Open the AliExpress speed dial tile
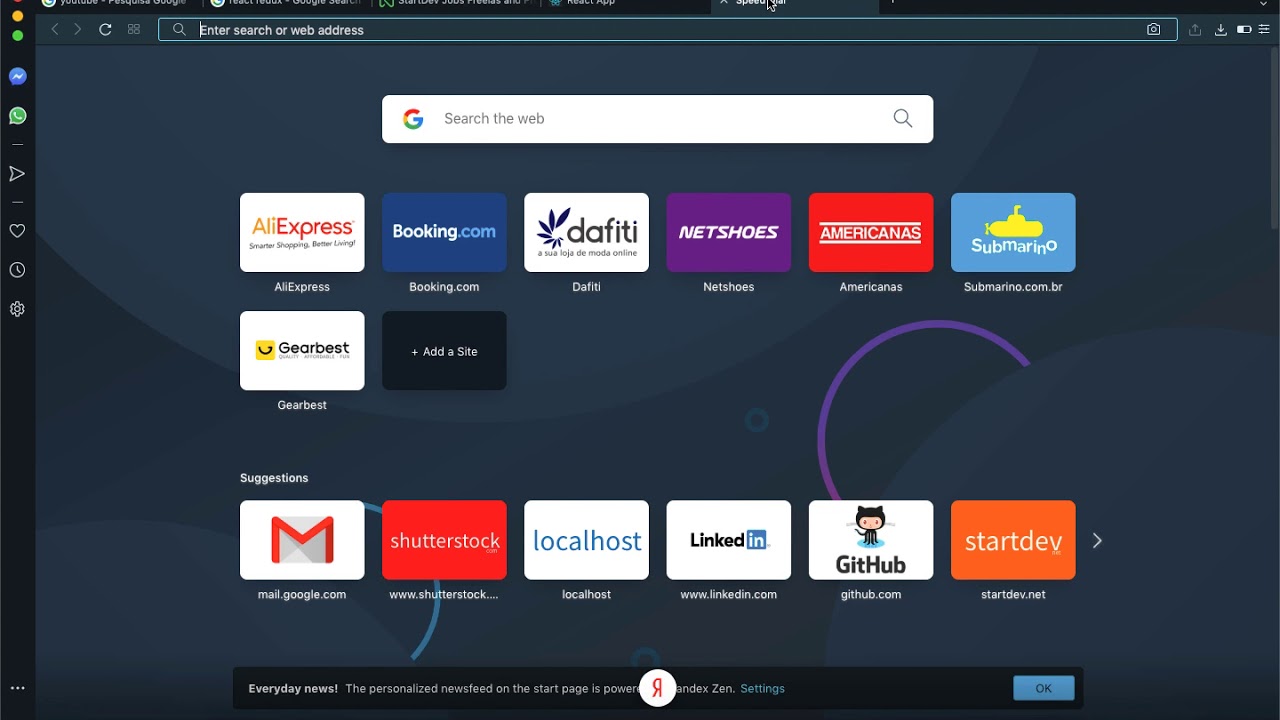The image size is (1280, 720). coord(302,232)
